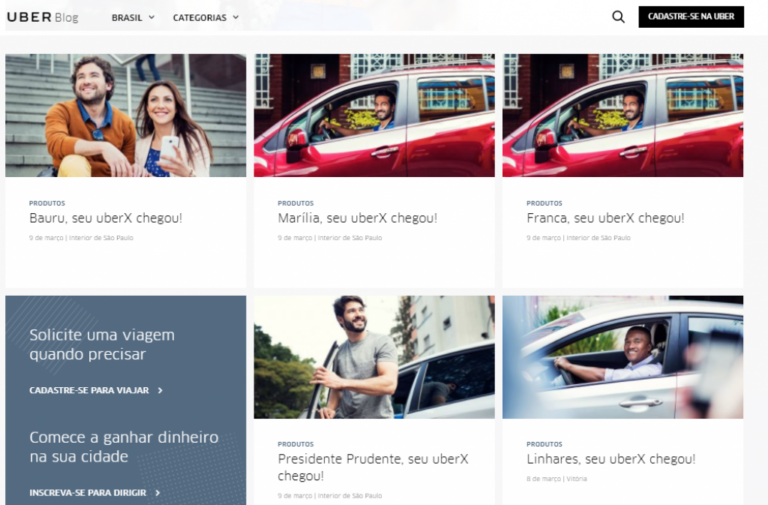This screenshot has width=768, height=505.
Task: Click Linhares article driver photo
Action: pyautogui.click(x=623, y=357)
